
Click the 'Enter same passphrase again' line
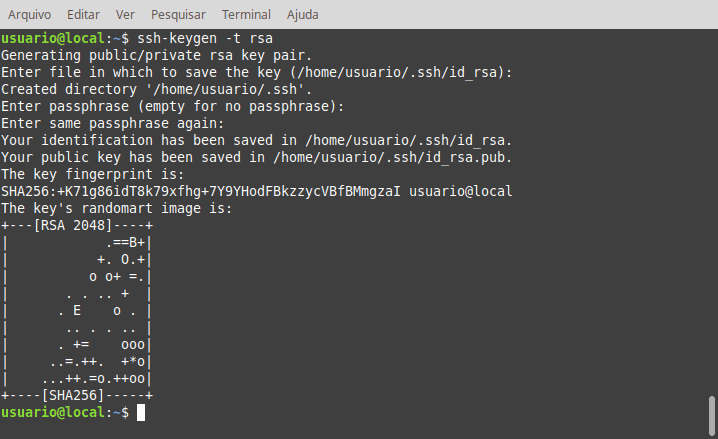tap(113, 123)
